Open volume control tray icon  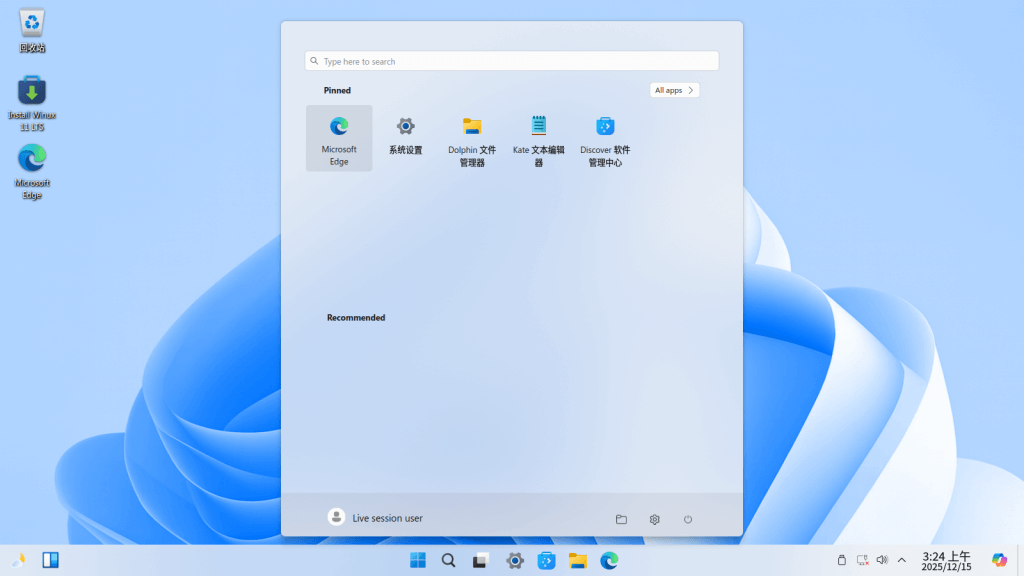click(x=882, y=560)
